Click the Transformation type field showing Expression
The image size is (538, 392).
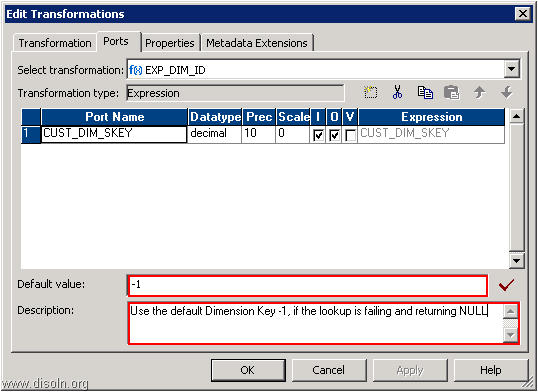pyautogui.click(x=235, y=93)
